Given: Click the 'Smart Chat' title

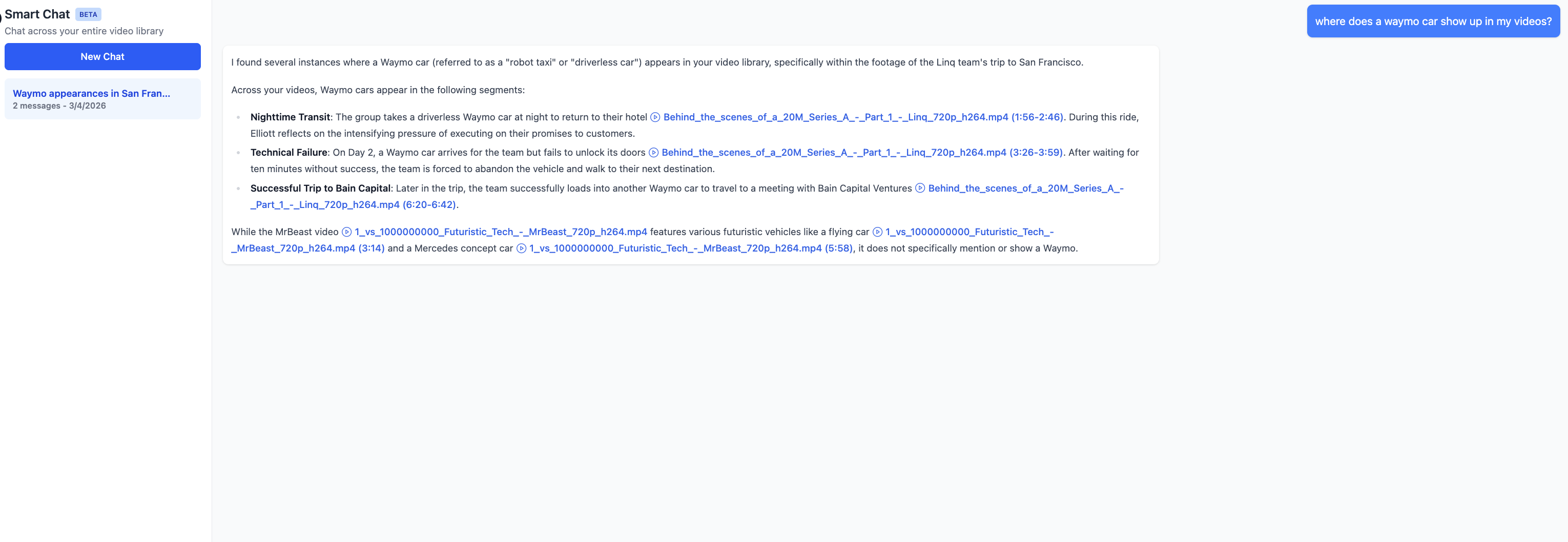Looking at the screenshot, I should [37, 14].
